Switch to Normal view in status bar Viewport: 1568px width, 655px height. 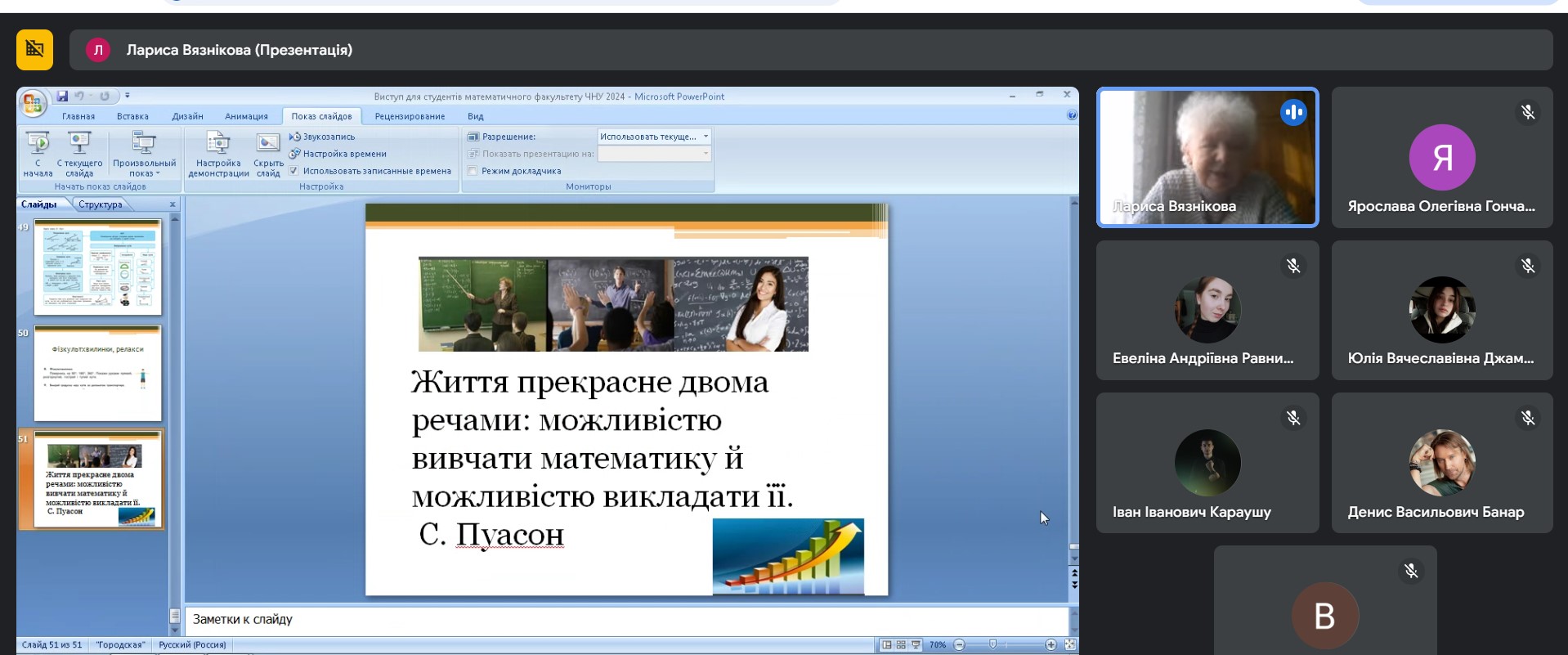(x=886, y=645)
